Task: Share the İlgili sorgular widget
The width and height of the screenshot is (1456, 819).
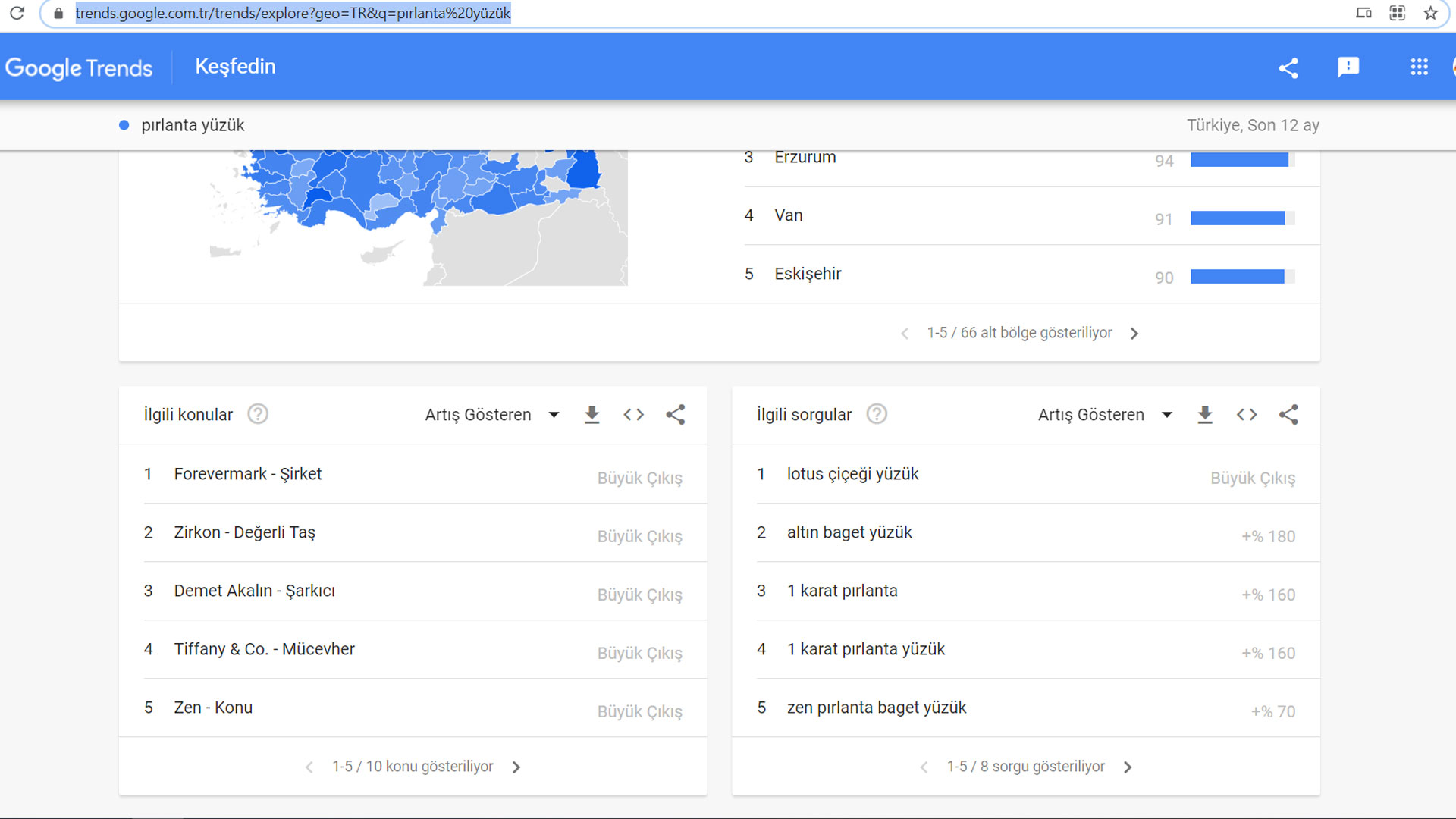Action: pyautogui.click(x=1288, y=415)
